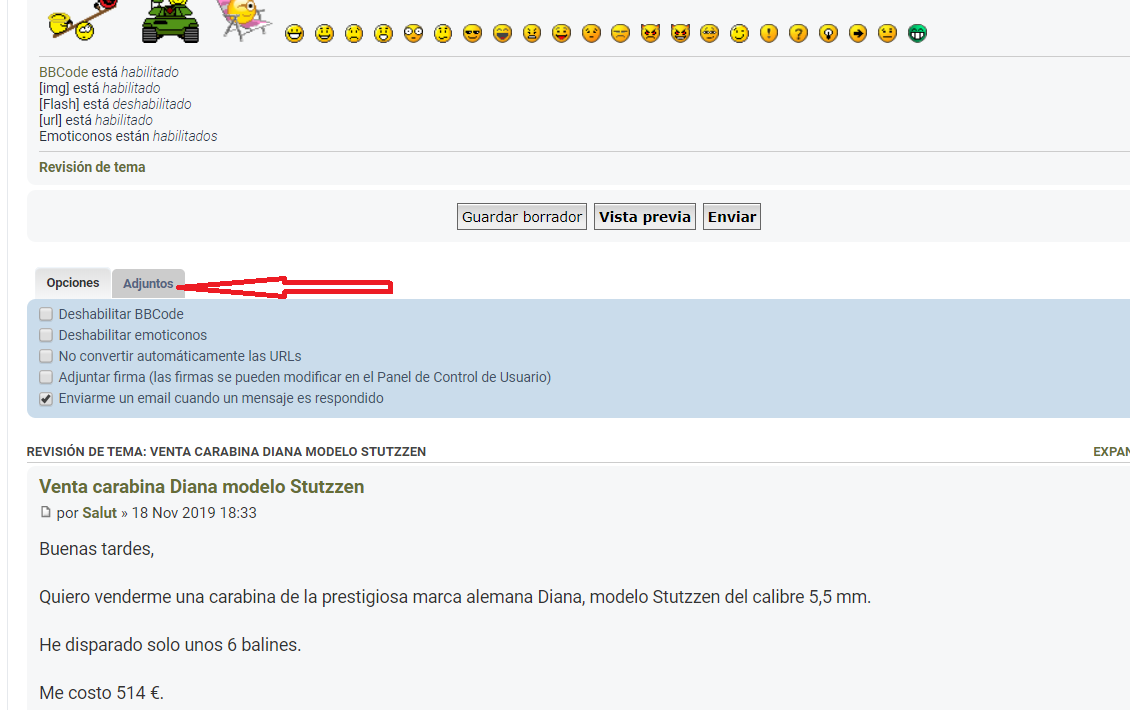Insert the green grinning emoticon
The image size is (1130, 710).
click(x=917, y=34)
